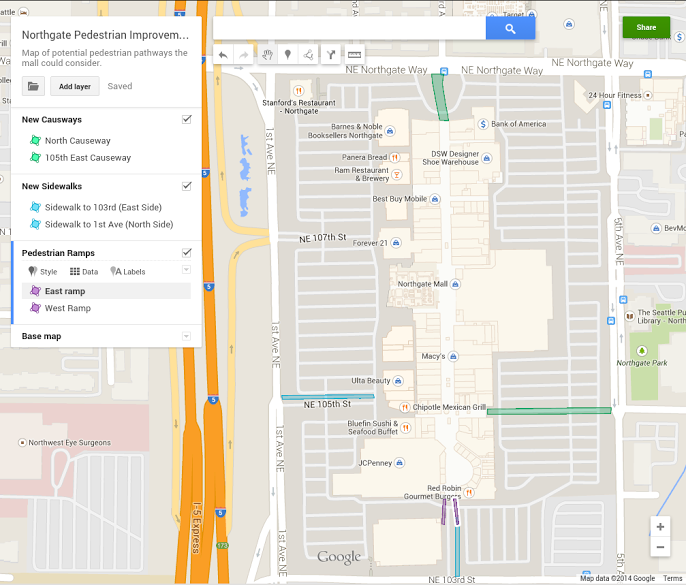The height and width of the screenshot is (585, 686).
Task: Click the Add layer button
Action: 75,86
